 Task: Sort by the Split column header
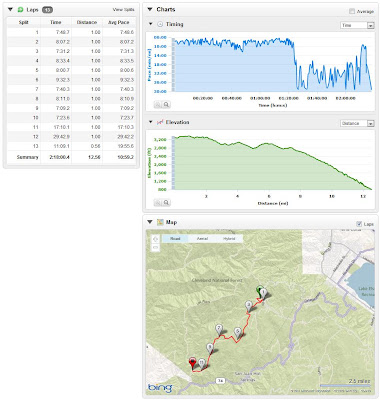tap(23, 22)
